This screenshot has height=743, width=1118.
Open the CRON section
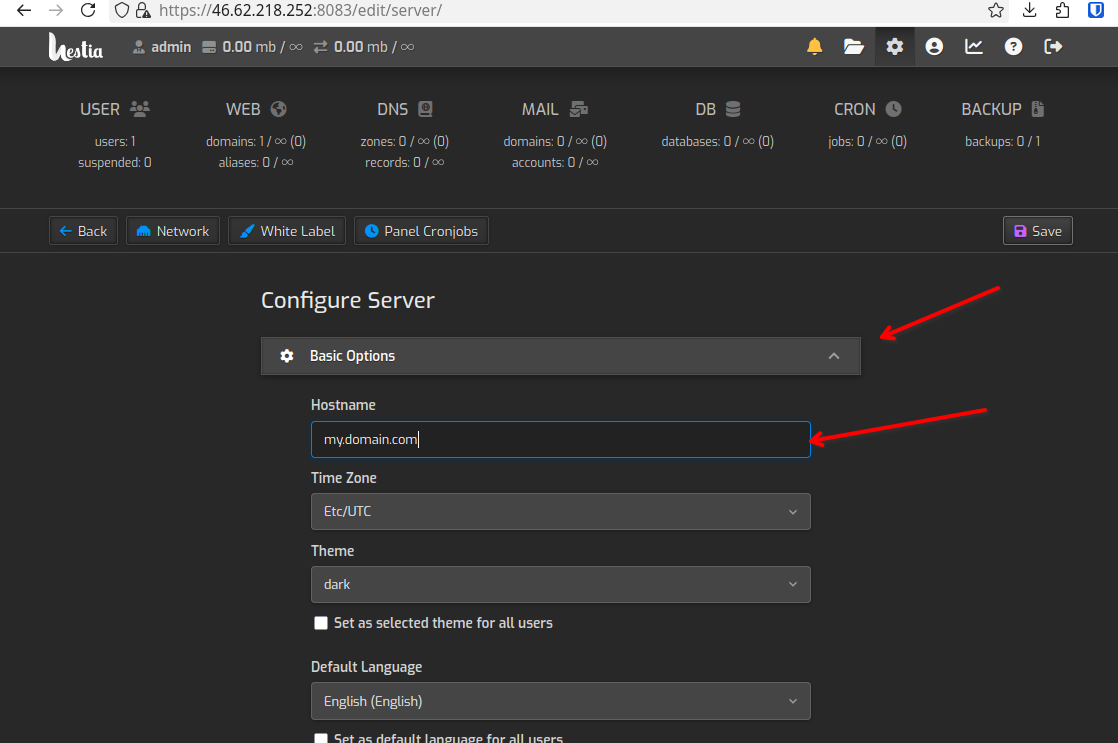tap(866, 109)
